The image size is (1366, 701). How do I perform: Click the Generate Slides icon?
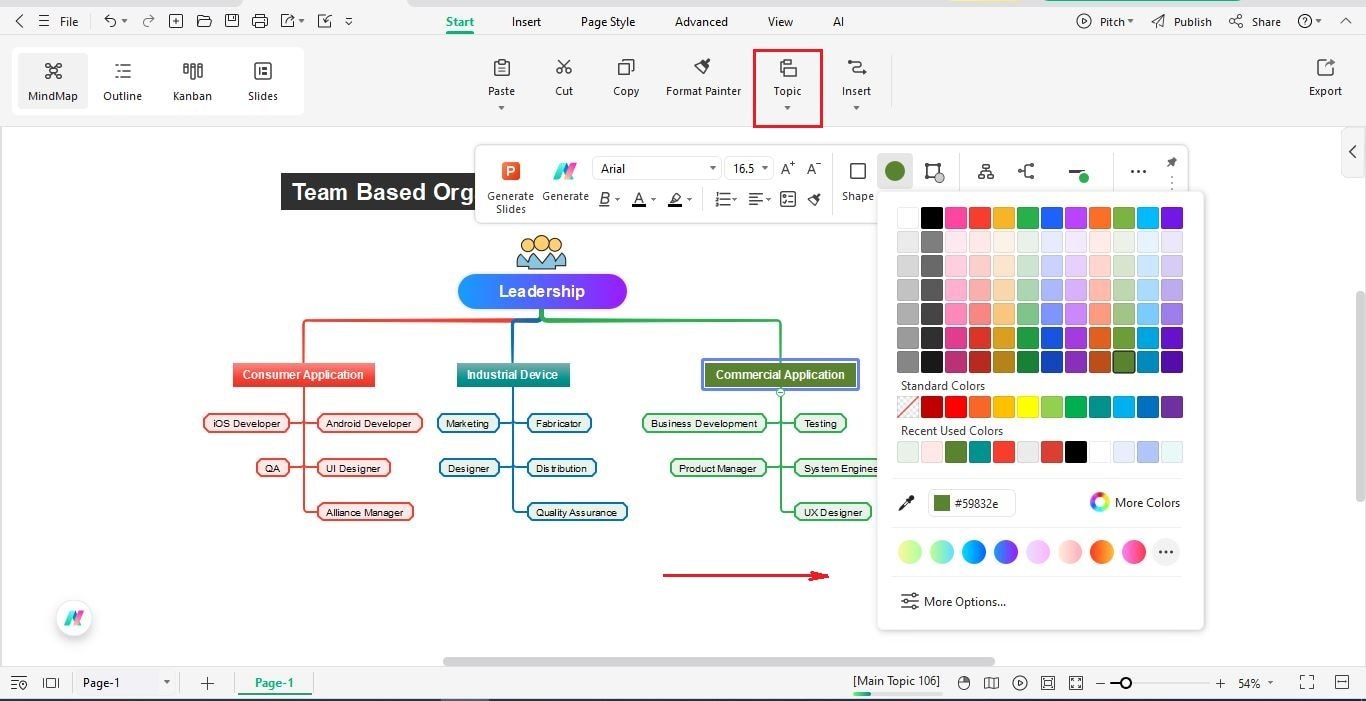[510, 170]
